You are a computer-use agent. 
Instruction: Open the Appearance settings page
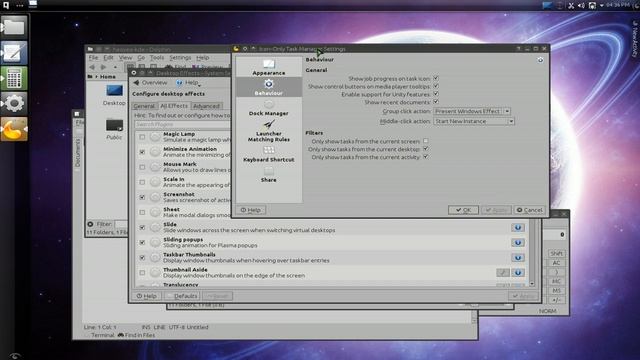point(269,67)
